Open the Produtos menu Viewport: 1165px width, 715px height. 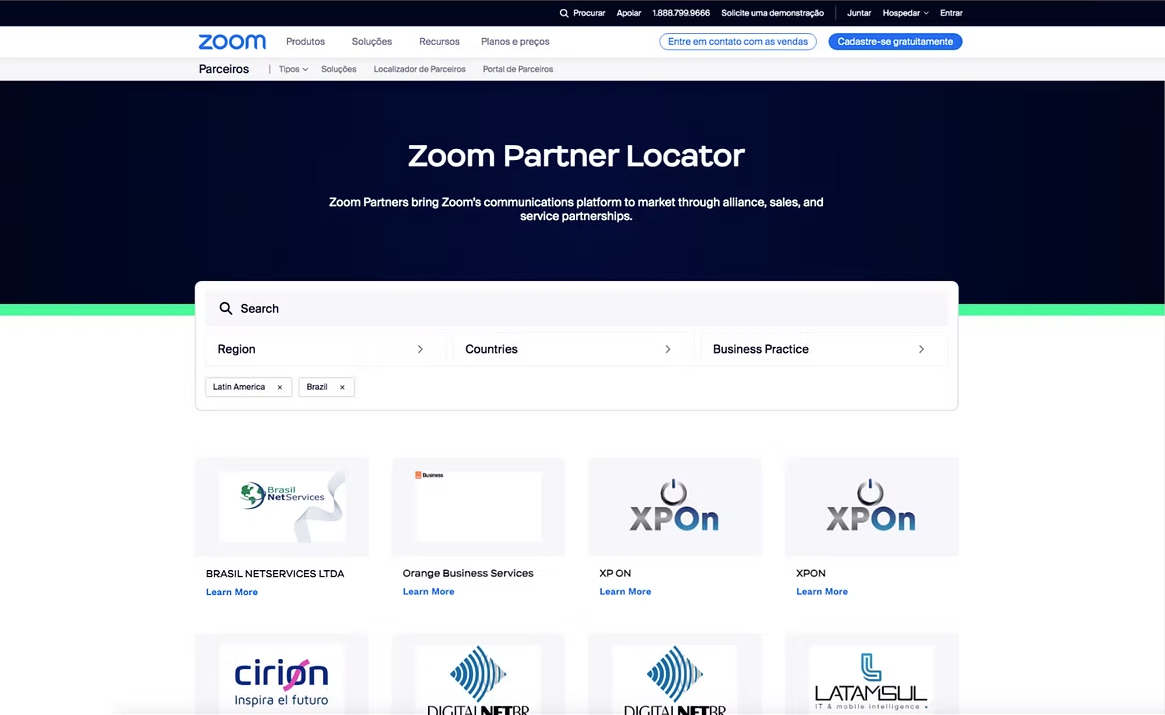click(305, 42)
